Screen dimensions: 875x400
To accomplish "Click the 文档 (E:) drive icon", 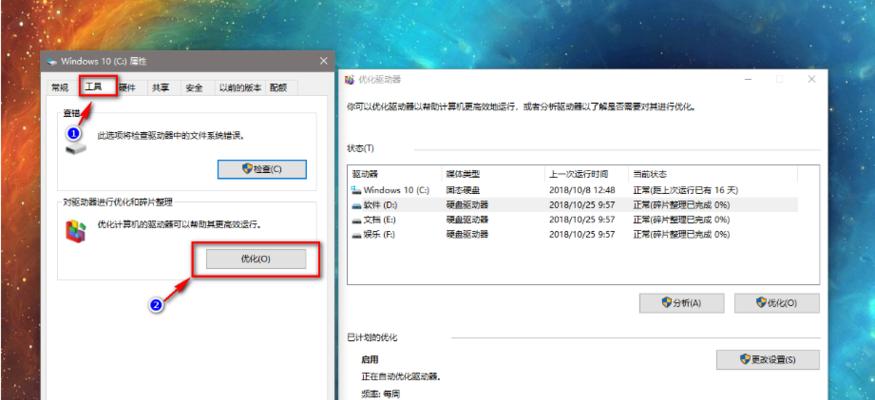I will (356, 220).
